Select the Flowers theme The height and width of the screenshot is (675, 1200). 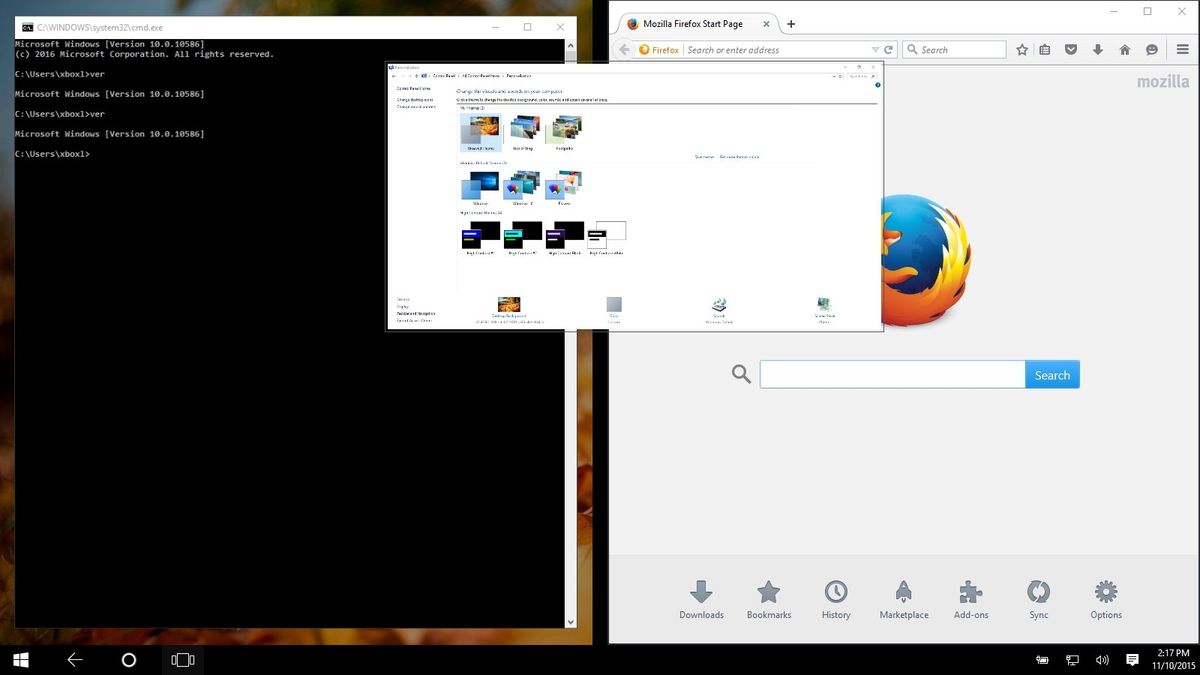coord(562,184)
